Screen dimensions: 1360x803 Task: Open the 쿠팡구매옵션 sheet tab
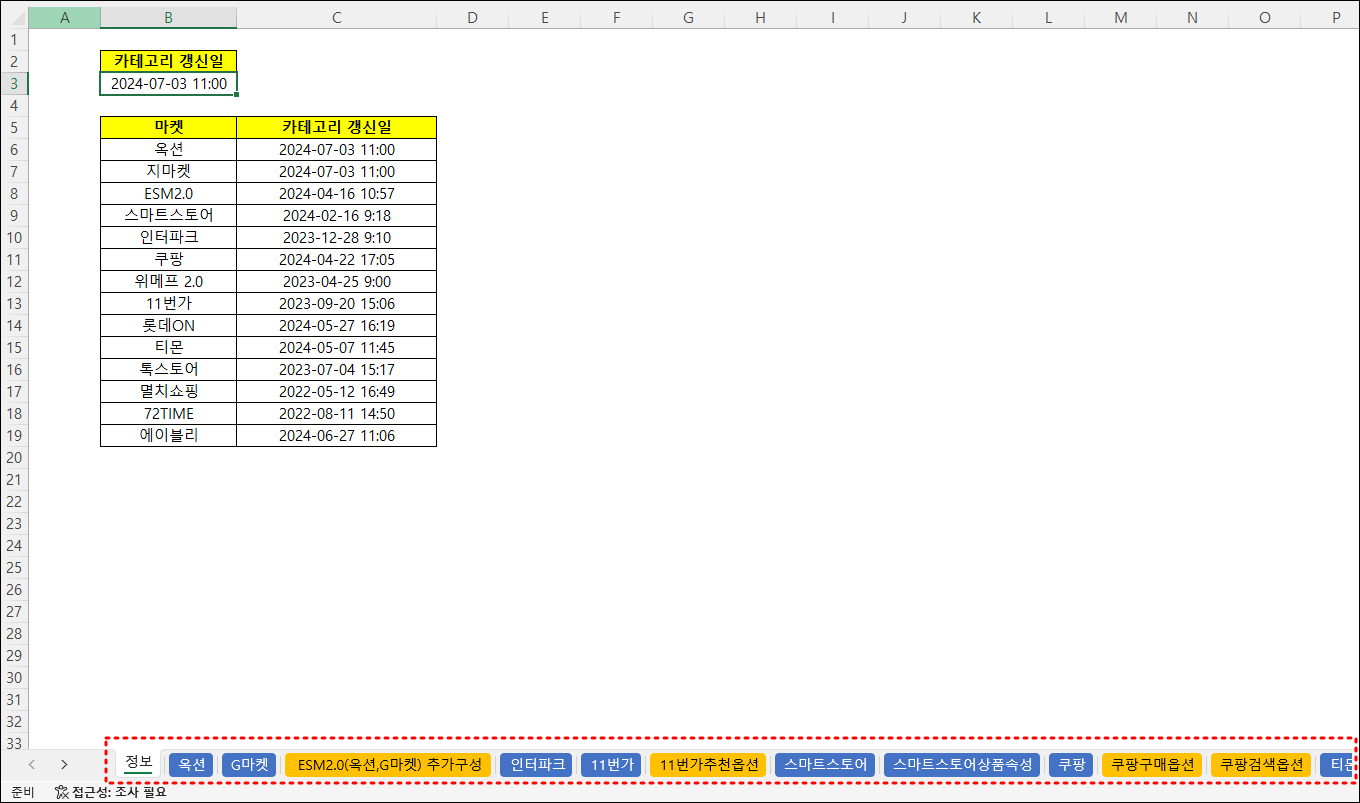[1153, 765]
